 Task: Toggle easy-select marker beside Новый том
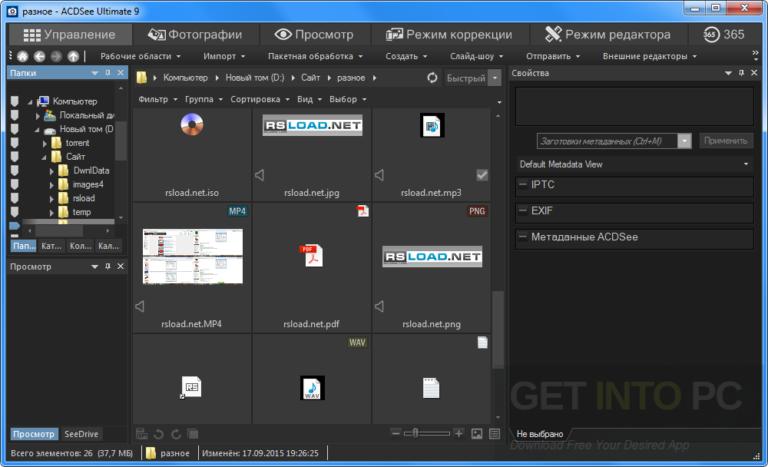[15, 128]
